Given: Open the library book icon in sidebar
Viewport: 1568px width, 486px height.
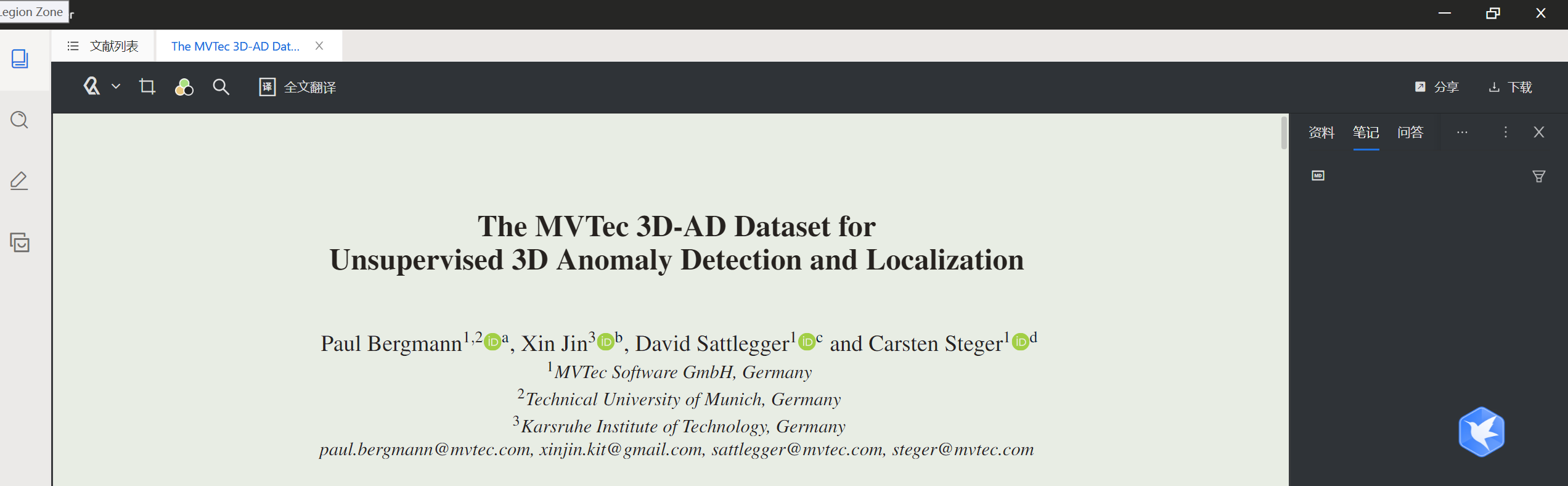Looking at the screenshot, I should 20,59.
